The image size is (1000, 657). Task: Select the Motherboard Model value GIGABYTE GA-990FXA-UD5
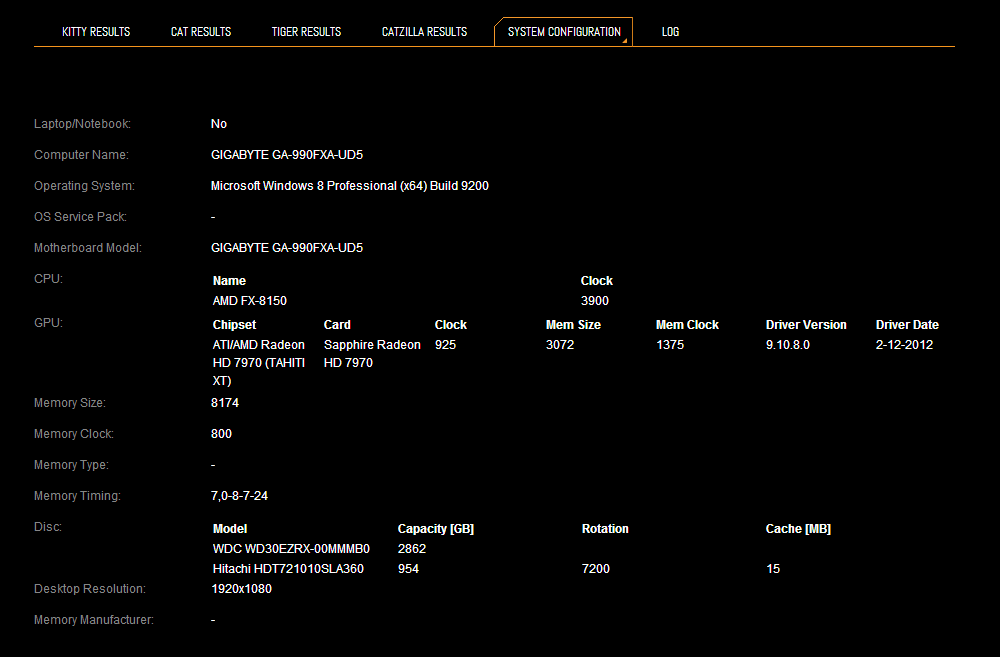pyautogui.click(x=287, y=248)
